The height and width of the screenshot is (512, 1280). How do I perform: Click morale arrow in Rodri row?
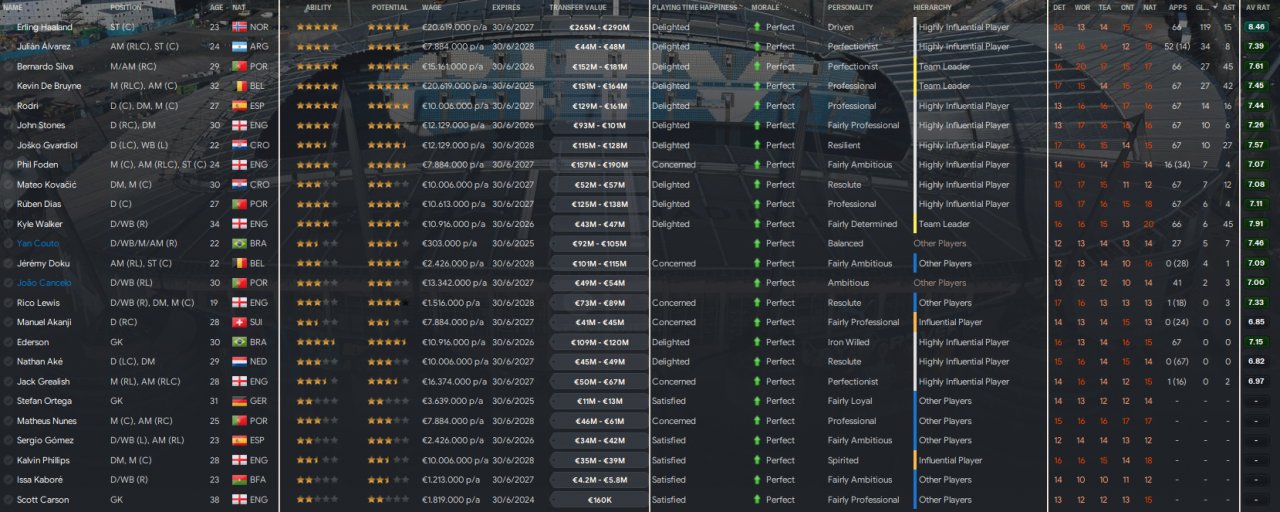(x=757, y=106)
